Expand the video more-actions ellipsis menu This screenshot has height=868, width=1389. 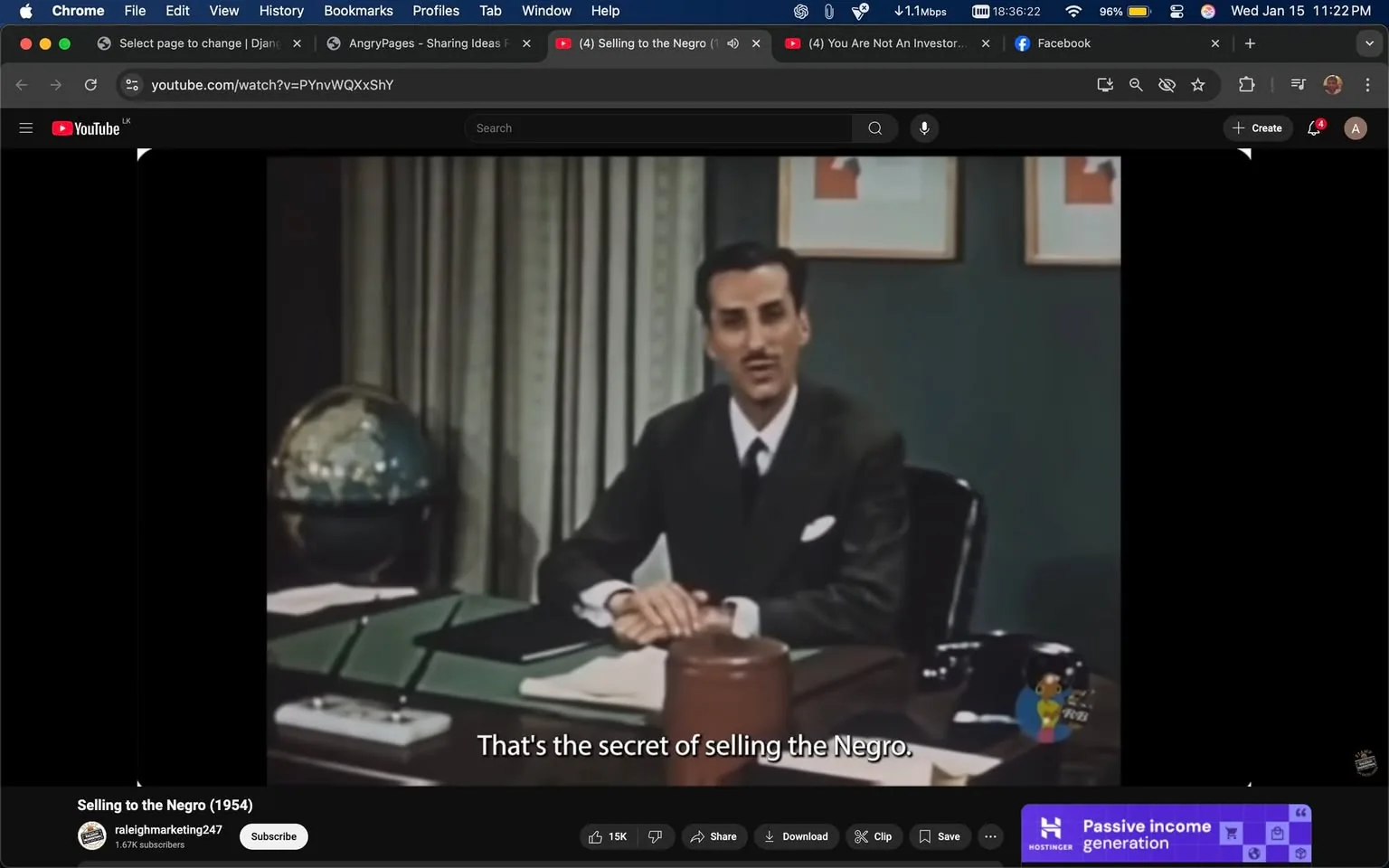pyautogui.click(x=990, y=836)
